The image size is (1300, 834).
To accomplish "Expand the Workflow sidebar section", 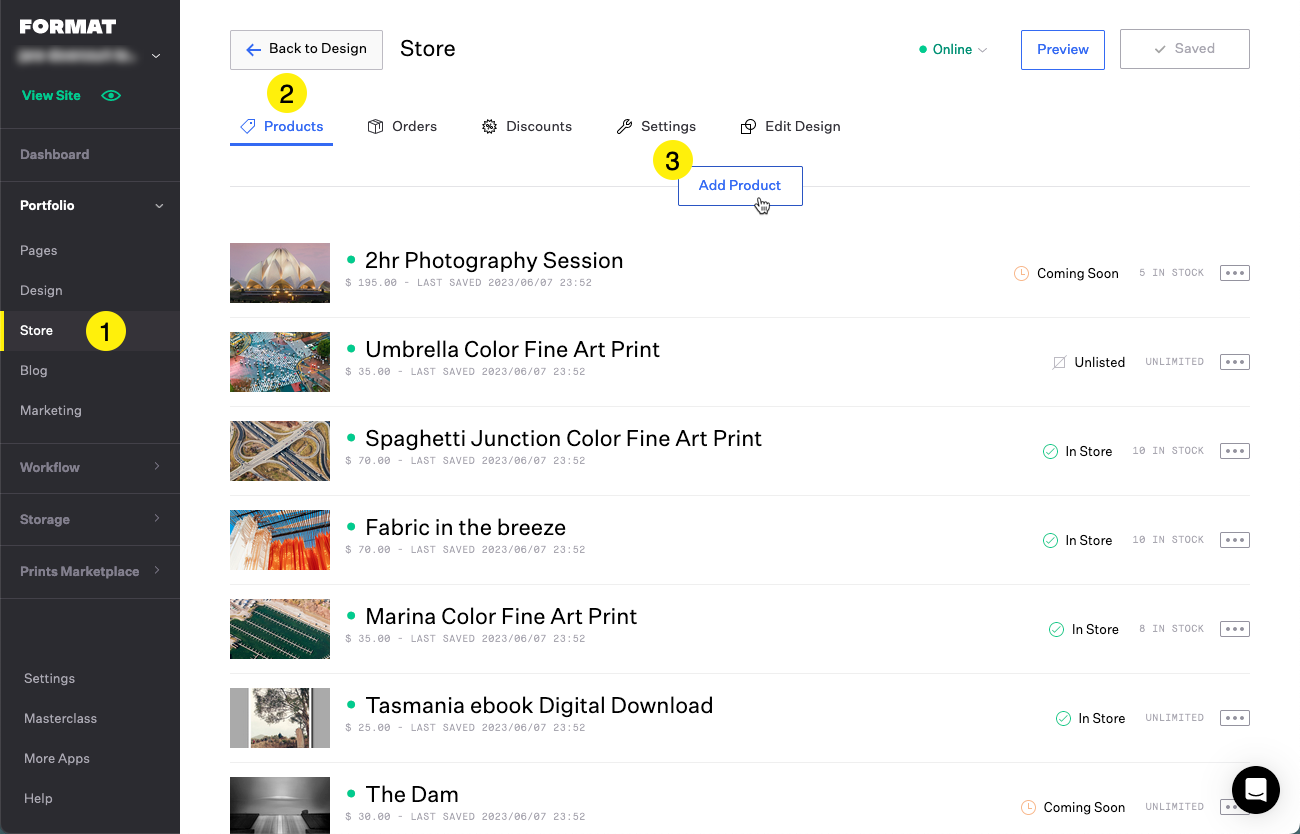I will point(90,467).
